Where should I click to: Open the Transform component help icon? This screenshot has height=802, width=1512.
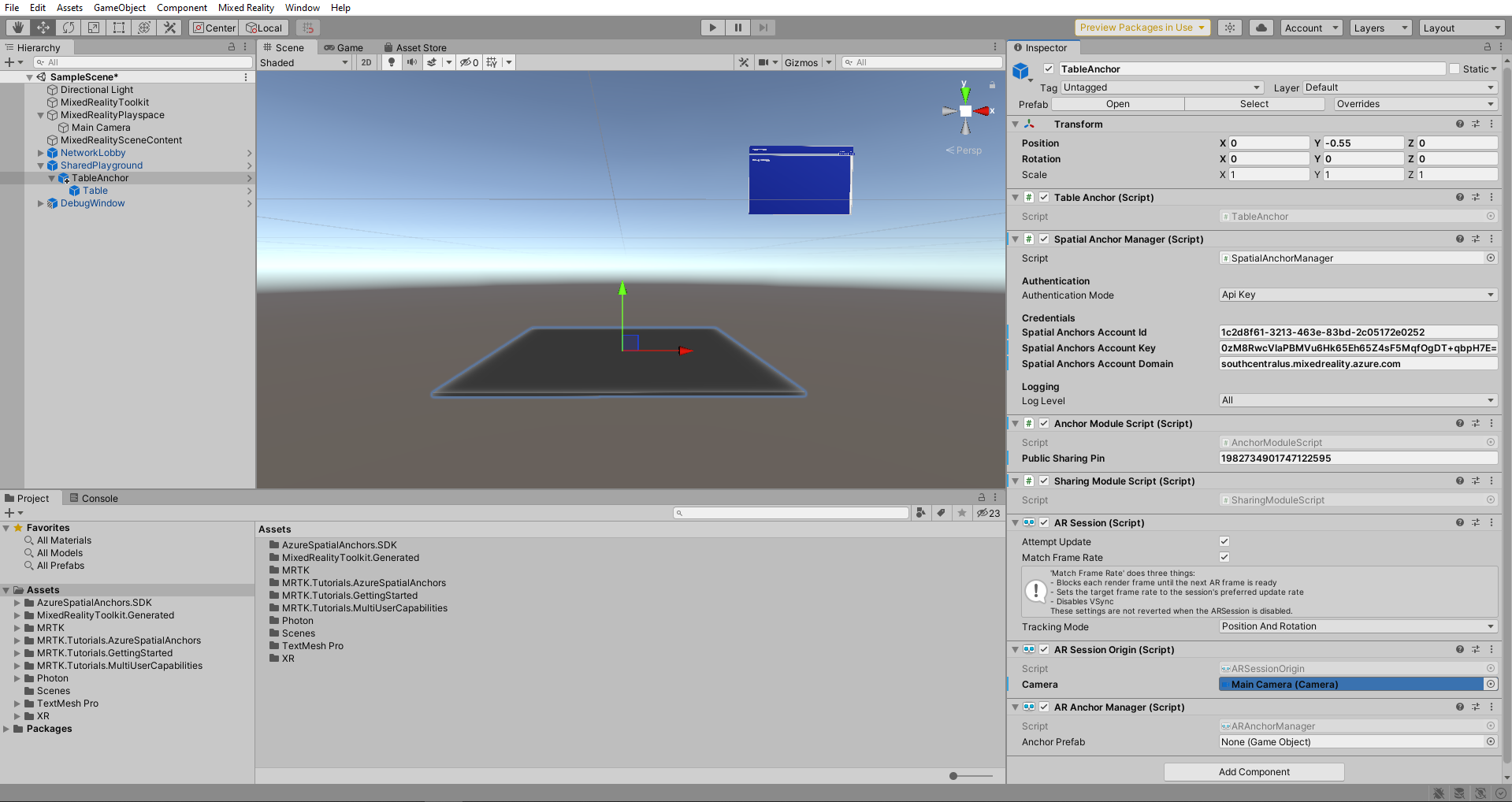tap(1459, 124)
